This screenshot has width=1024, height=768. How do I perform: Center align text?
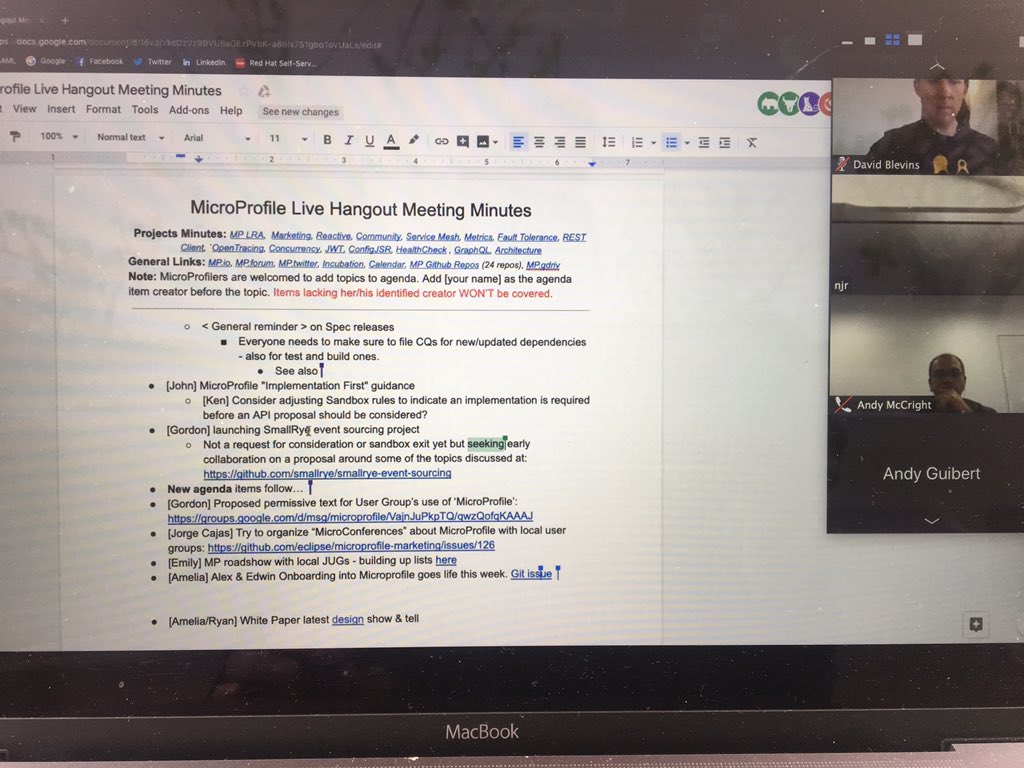[x=539, y=142]
